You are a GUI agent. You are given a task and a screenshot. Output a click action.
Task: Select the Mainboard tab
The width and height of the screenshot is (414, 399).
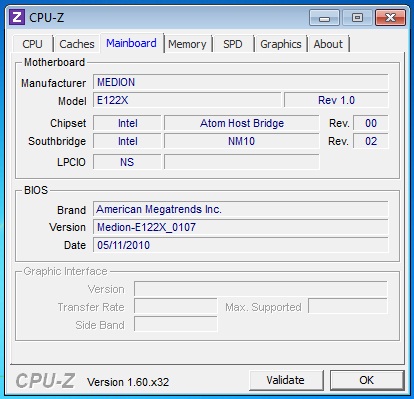pos(131,43)
